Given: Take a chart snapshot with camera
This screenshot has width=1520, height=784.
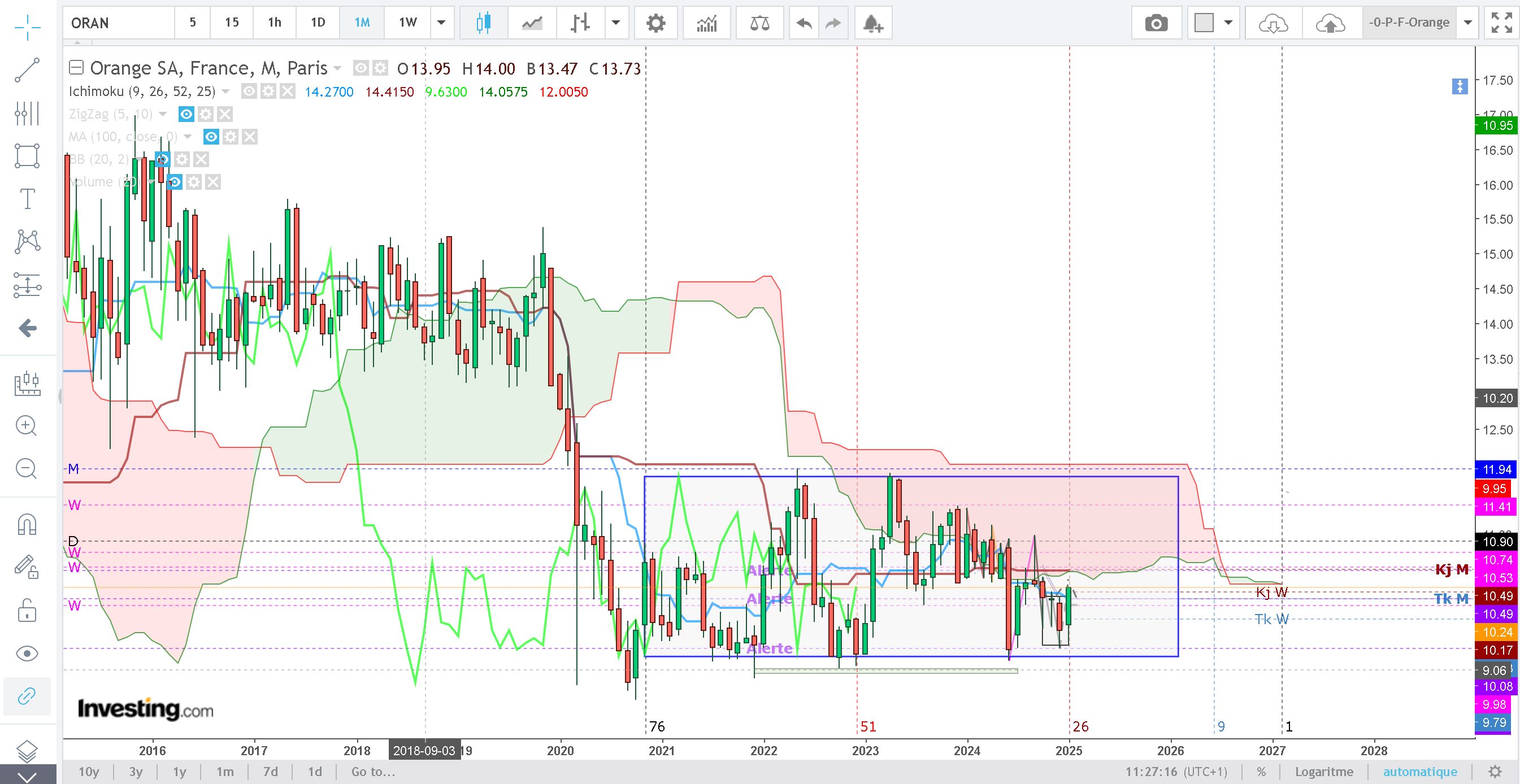Looking at the screenshot, I should pyautogui.click(x=1156, y=23).
